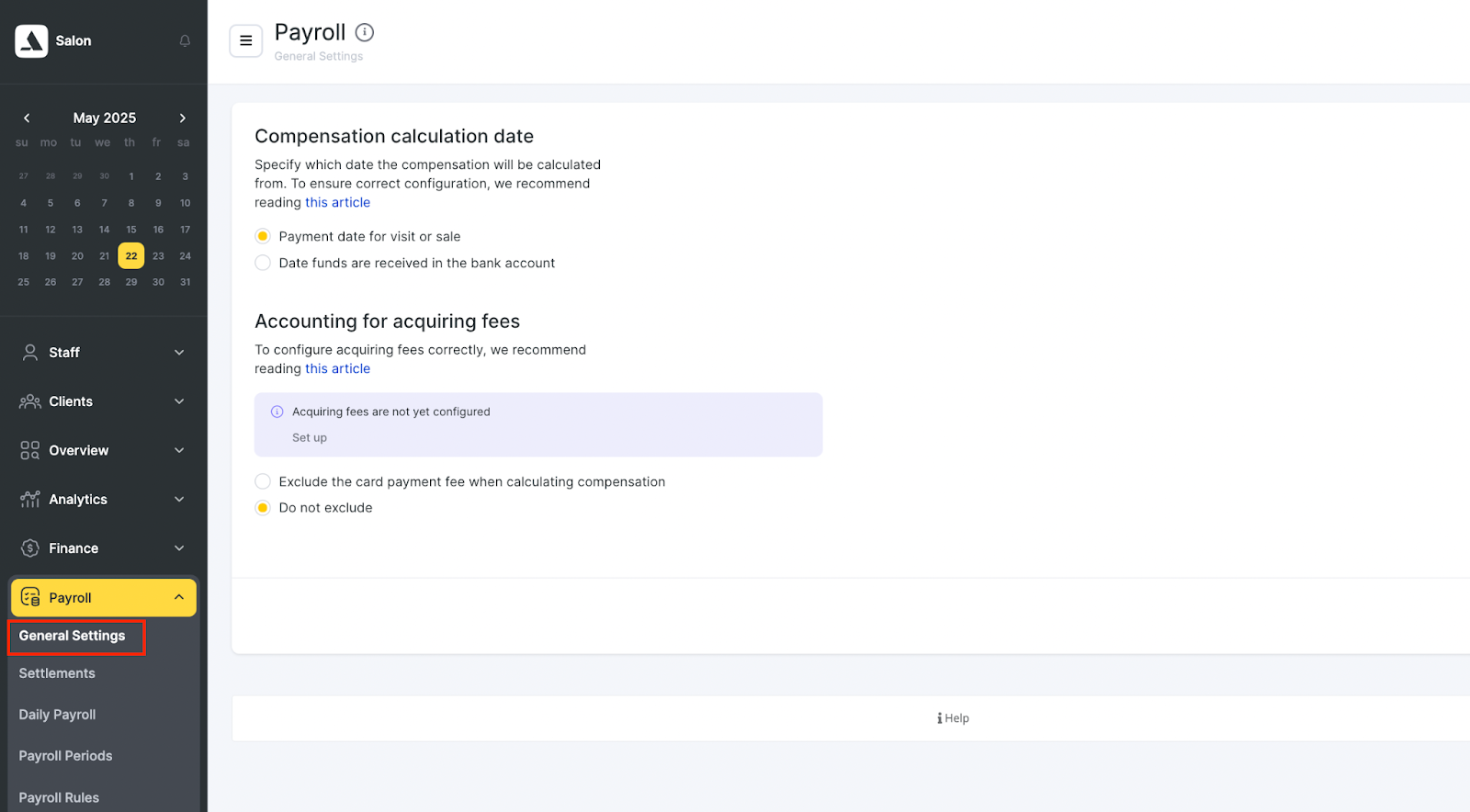Viewport: 1470px width, 812px height.
Task: Select April 27 greyed calendar day
Action: tap(24, 176)
